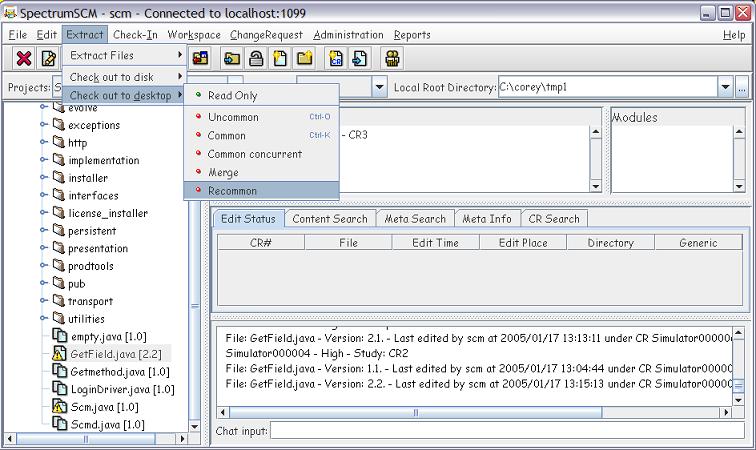
Task: Click the open padlock unlock toolbar icon
Action: pyautogui.click(x=256, y=58)
